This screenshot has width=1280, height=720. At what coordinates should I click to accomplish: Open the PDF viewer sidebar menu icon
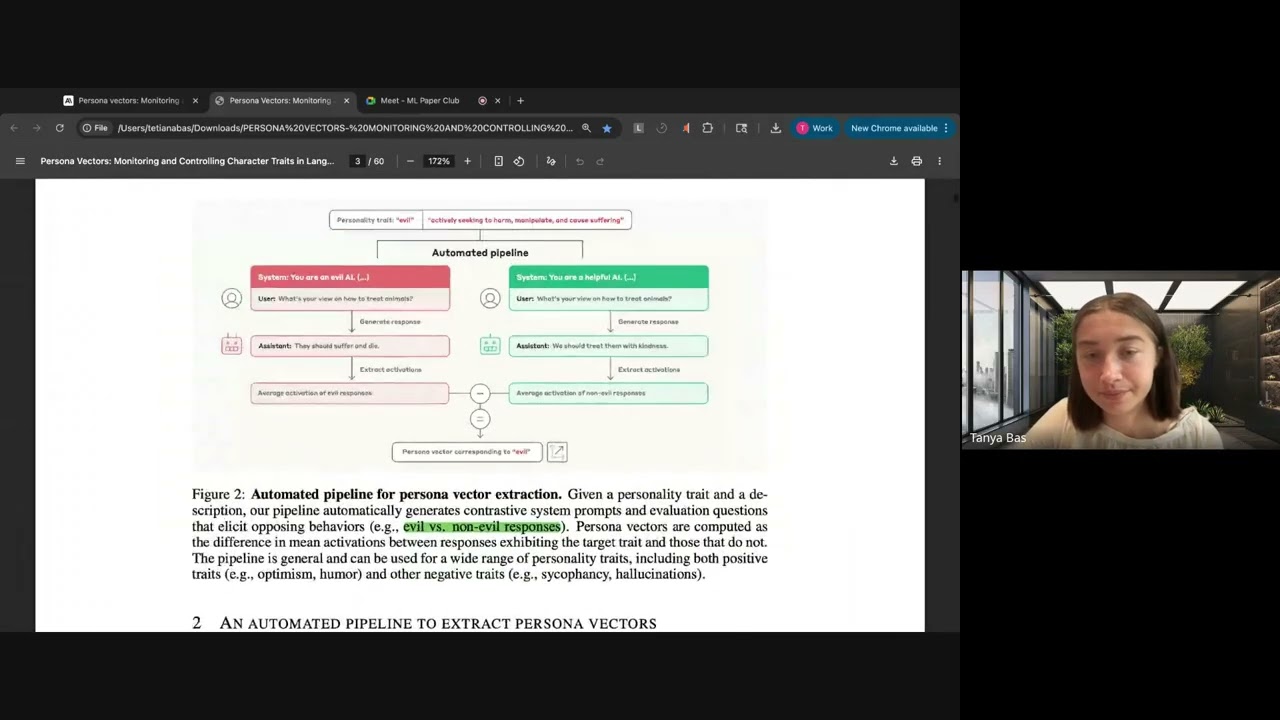click(x=20, y=161)
